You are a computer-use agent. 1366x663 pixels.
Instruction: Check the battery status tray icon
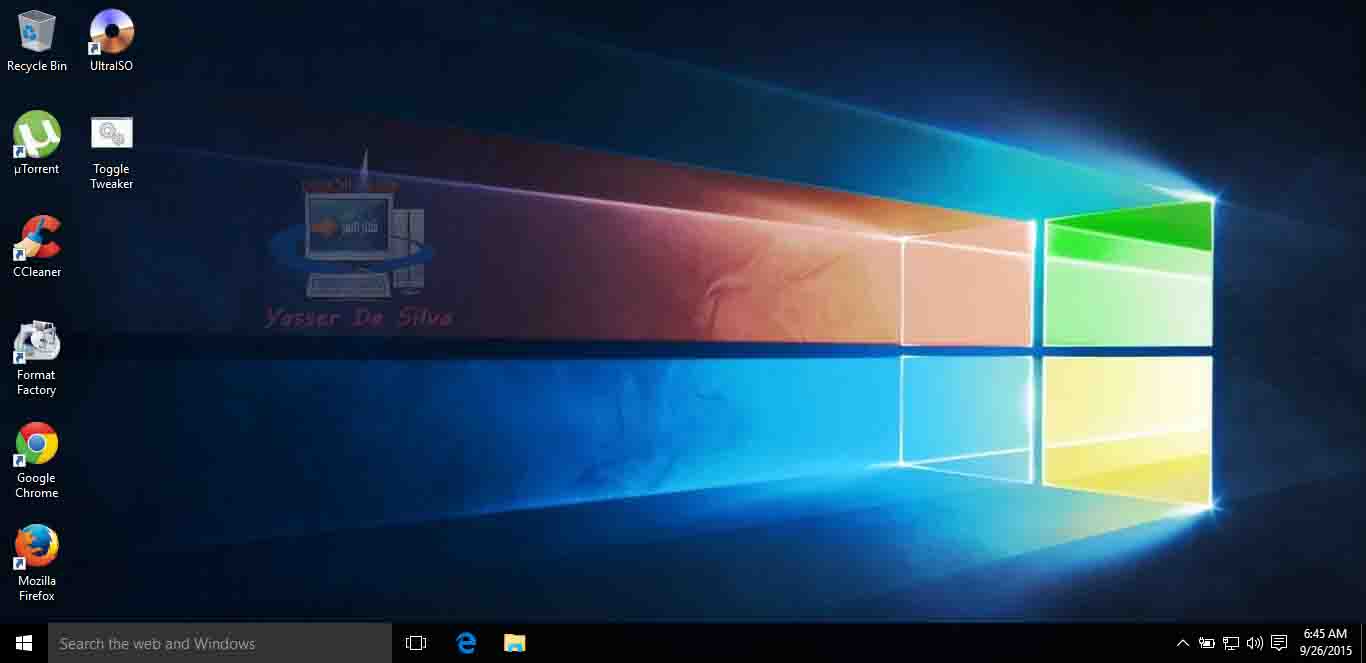(1207, 643)
